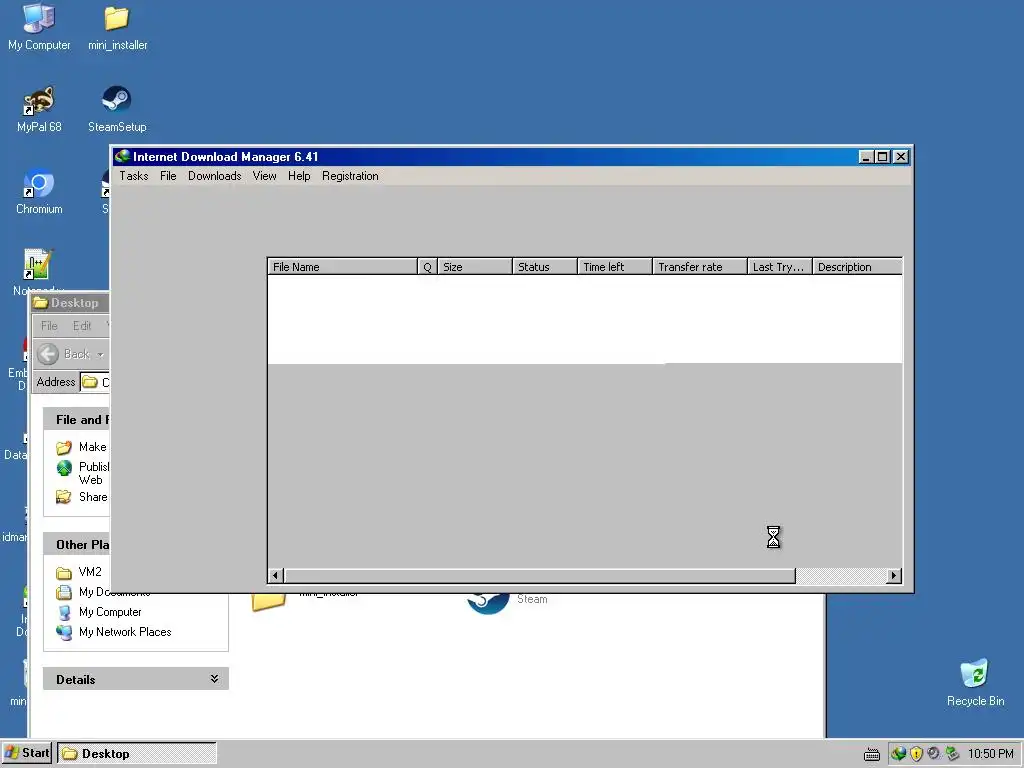1024x768 pixels.
Task: Click the Description column header
Action: (857, 266)
